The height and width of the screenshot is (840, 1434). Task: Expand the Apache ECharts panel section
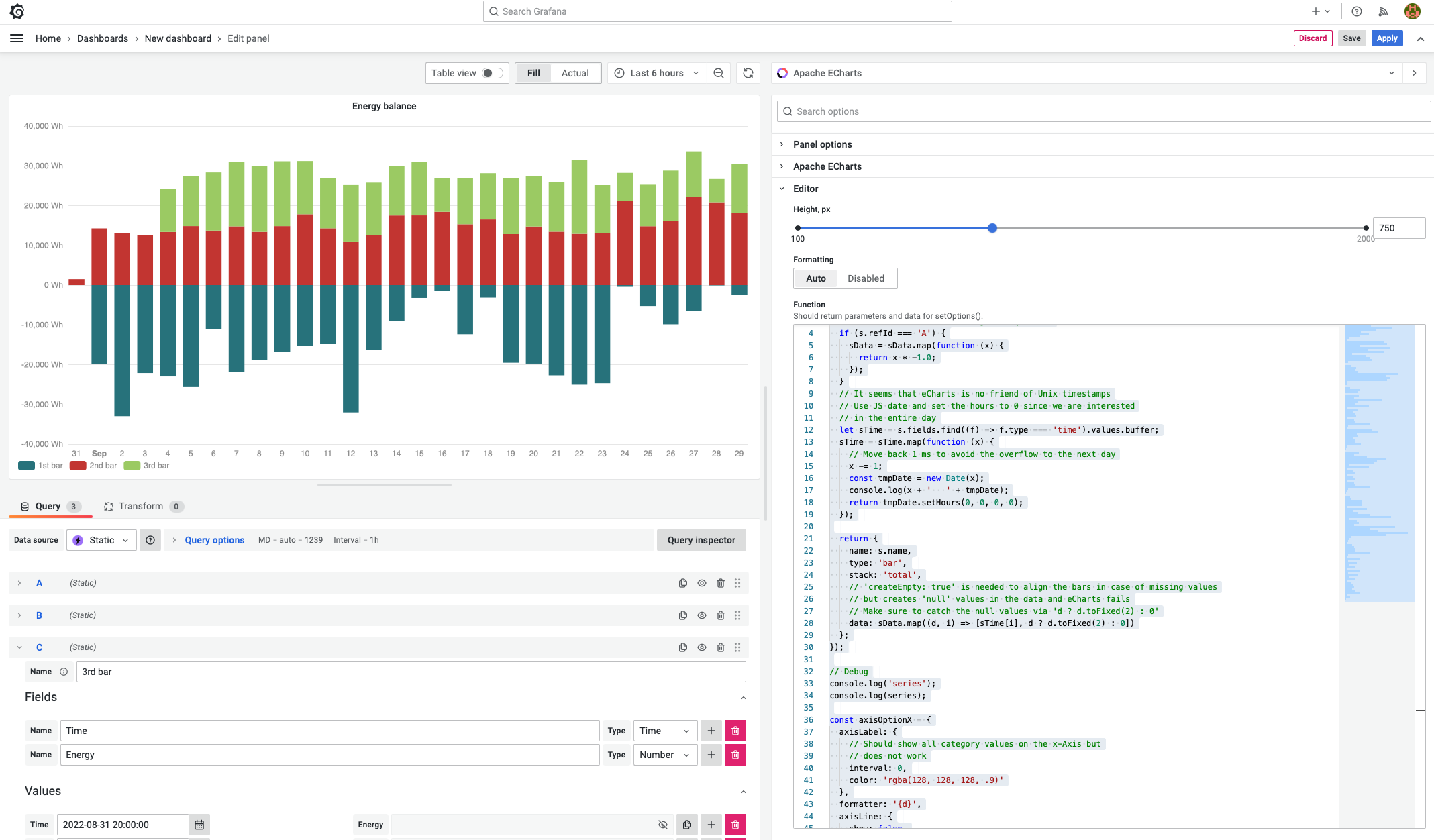(827, 166)
